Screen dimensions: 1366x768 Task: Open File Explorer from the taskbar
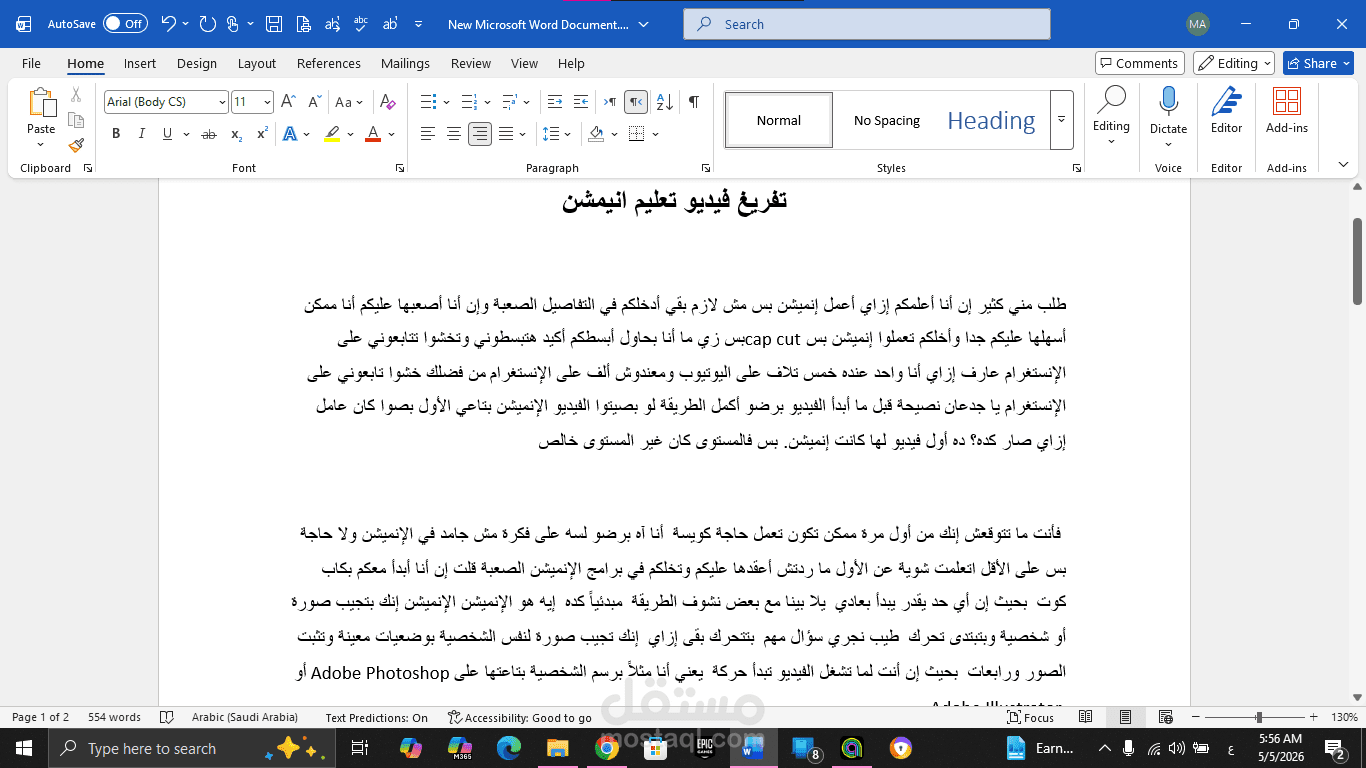click(557, 748)
